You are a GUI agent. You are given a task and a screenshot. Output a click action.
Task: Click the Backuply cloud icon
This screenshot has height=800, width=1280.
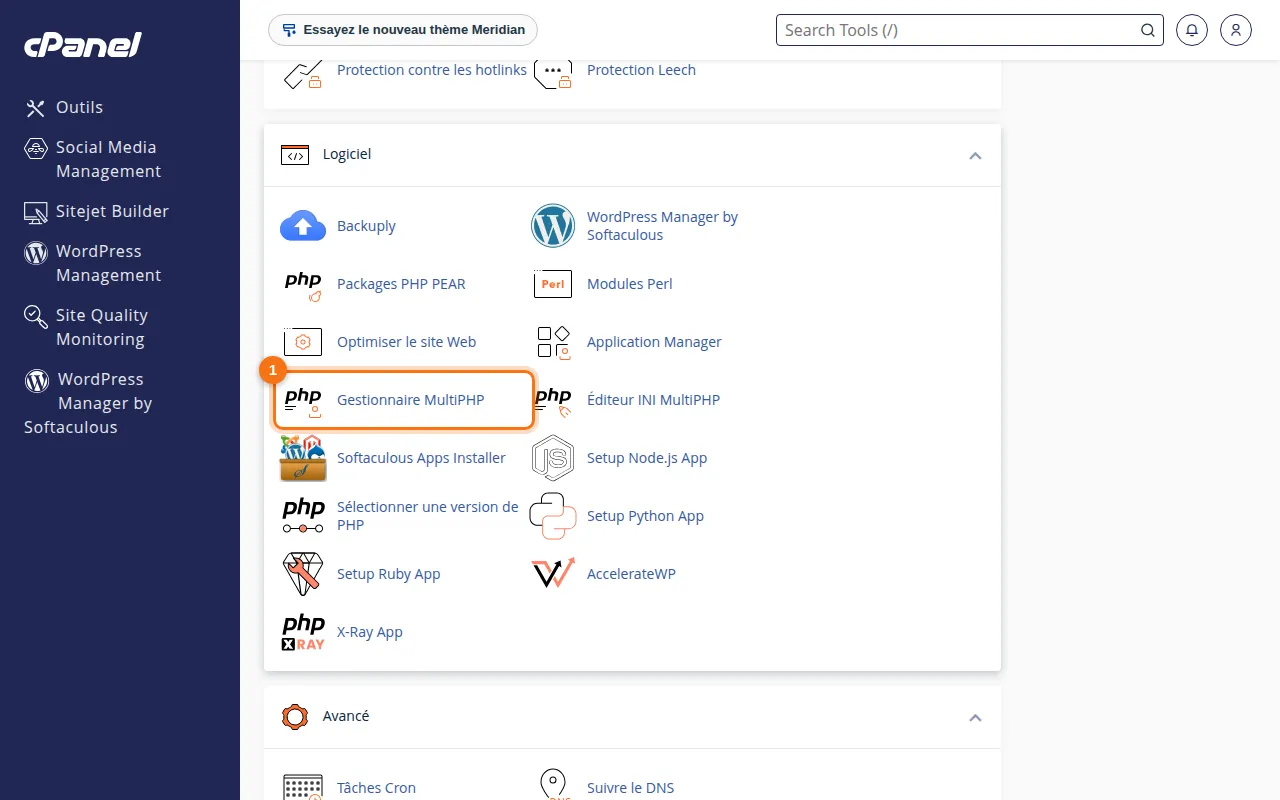303,226
